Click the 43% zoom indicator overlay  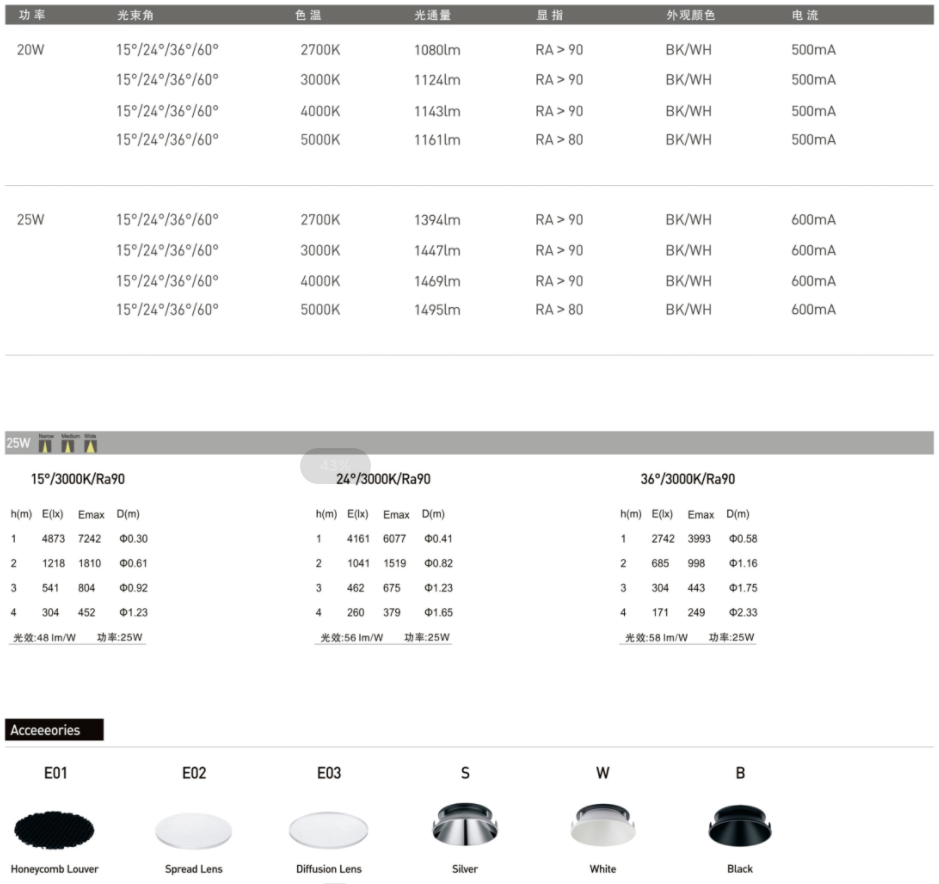335,466
